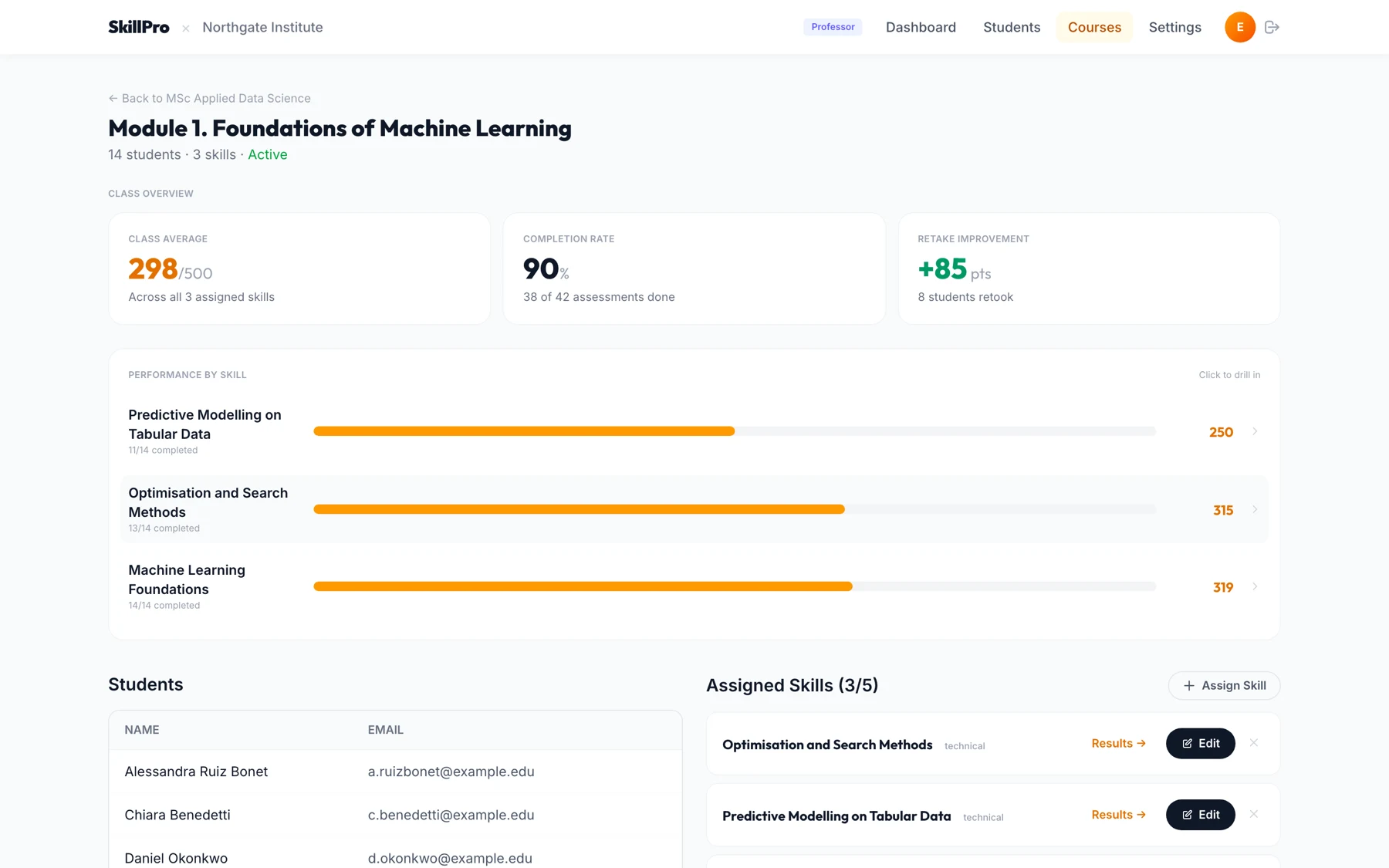The width and height of the screenshot is (1389, 868).
Task: Open Results for Optimisation and Search Methods
Action: point(1118,743)
